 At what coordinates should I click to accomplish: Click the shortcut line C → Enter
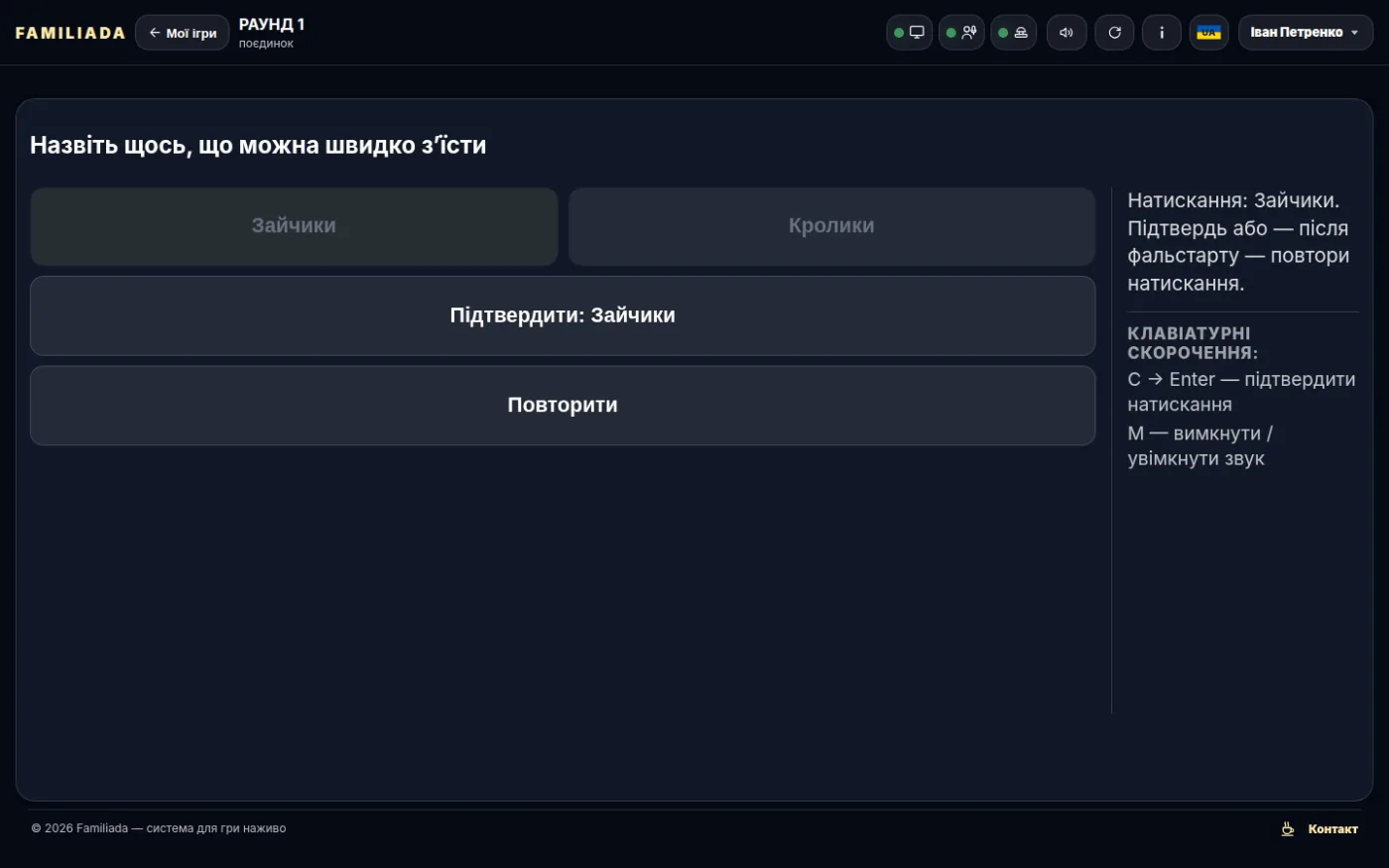[x=1241, y=392]
